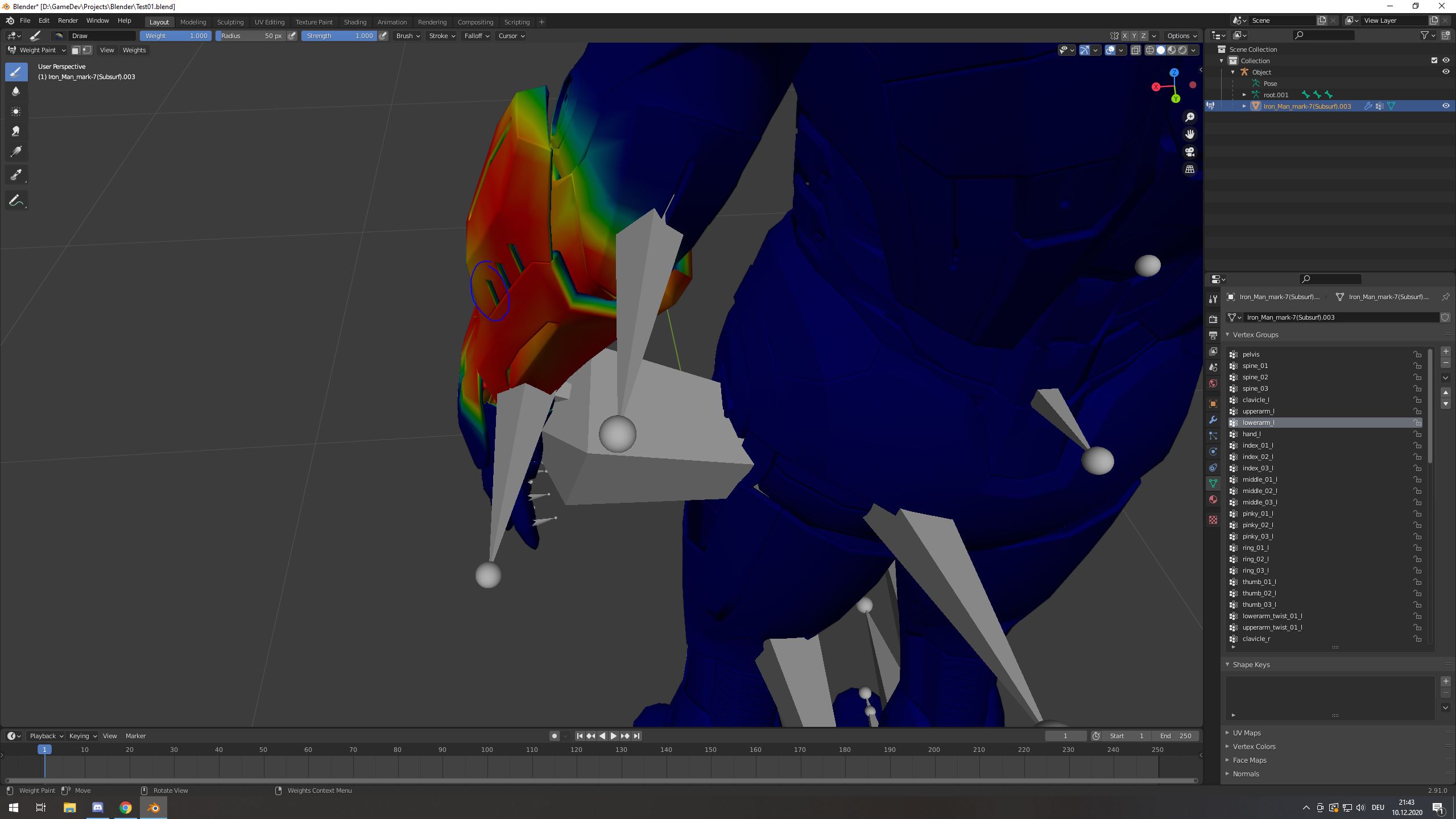The height and width of the screenshot is (819, 1456).
Task: Switch to the Sculpting workspace tab
Action: tap(230, 22)
